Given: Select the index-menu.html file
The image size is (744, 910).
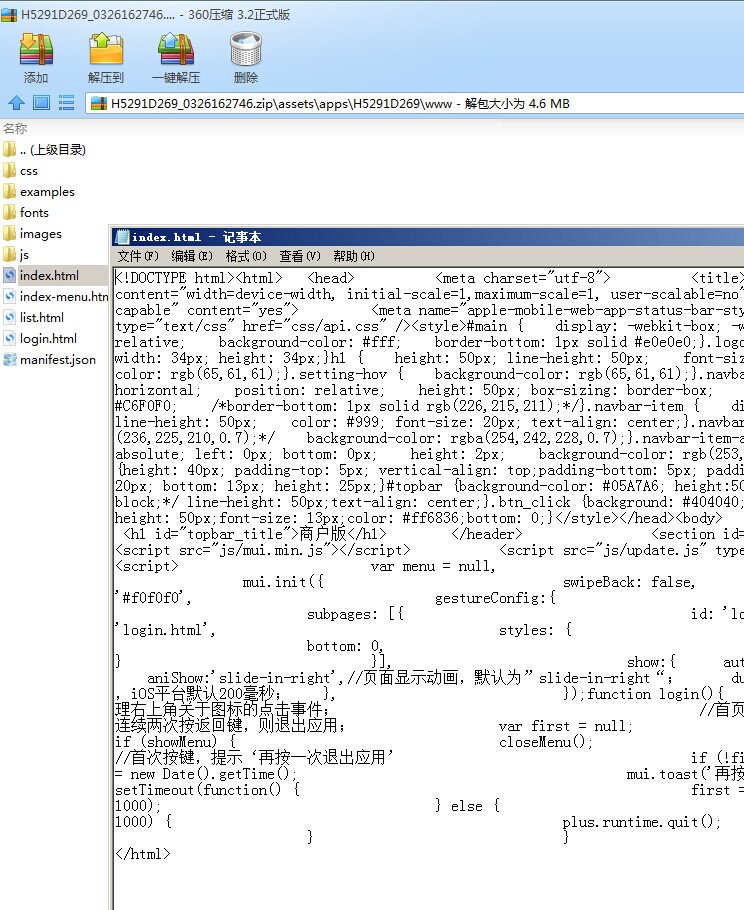Looking at the screenshot, I should 56,296.
